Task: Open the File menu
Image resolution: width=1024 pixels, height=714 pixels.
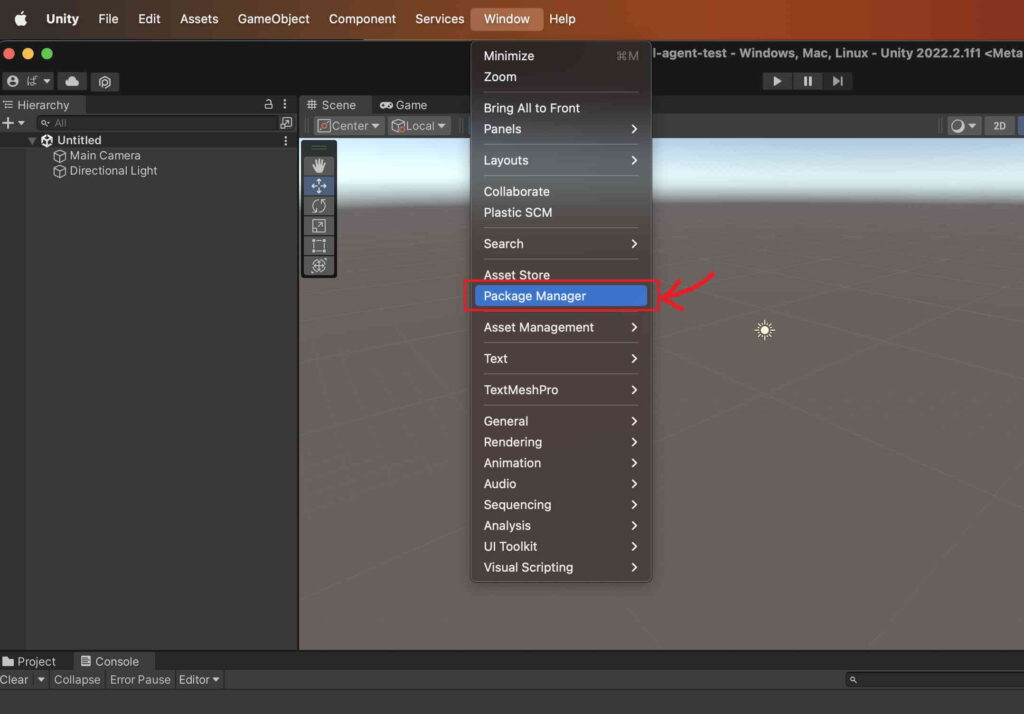Action: (108, 19)
